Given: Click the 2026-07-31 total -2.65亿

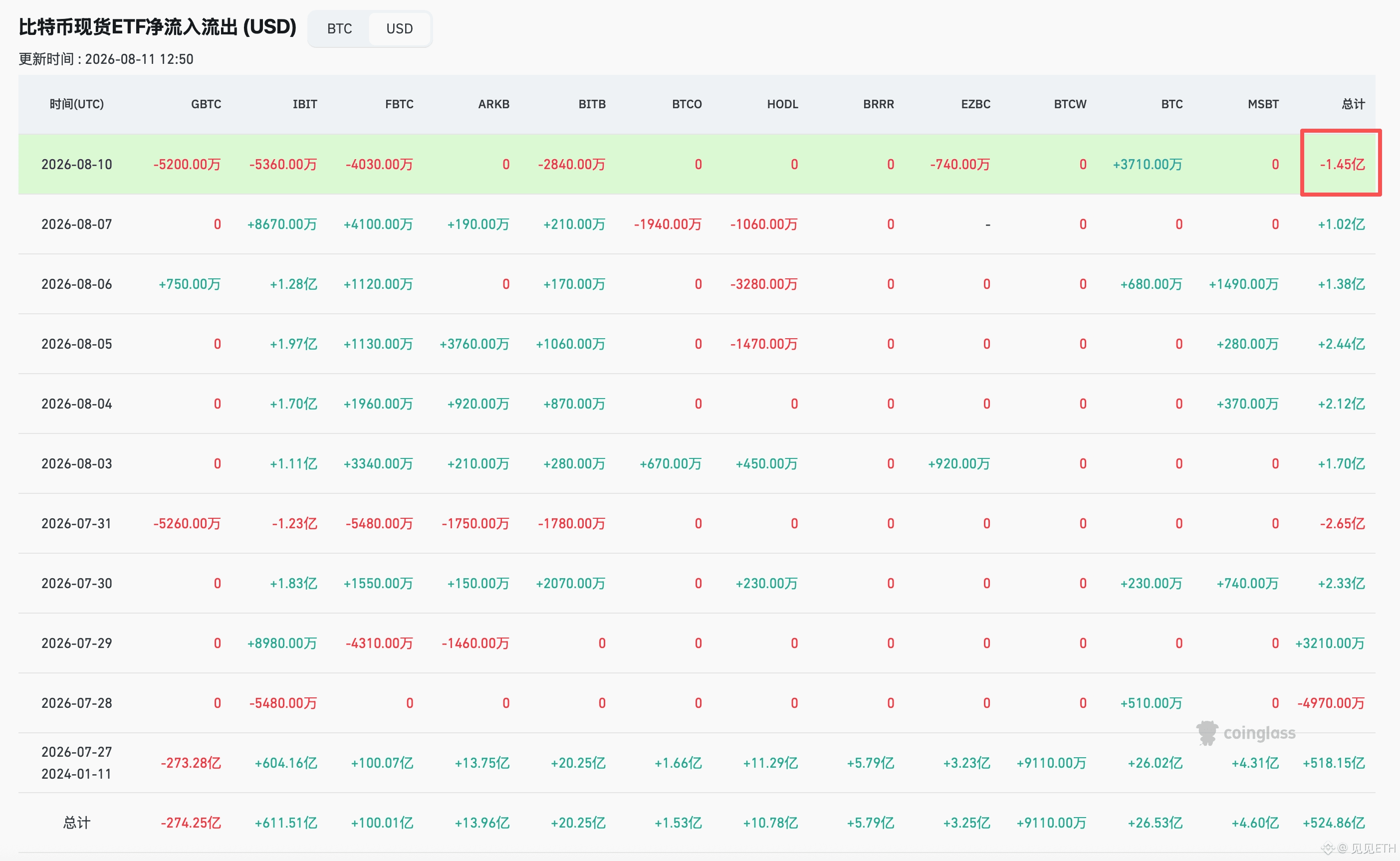Looking at the screenshot, I should [1342, 523].
